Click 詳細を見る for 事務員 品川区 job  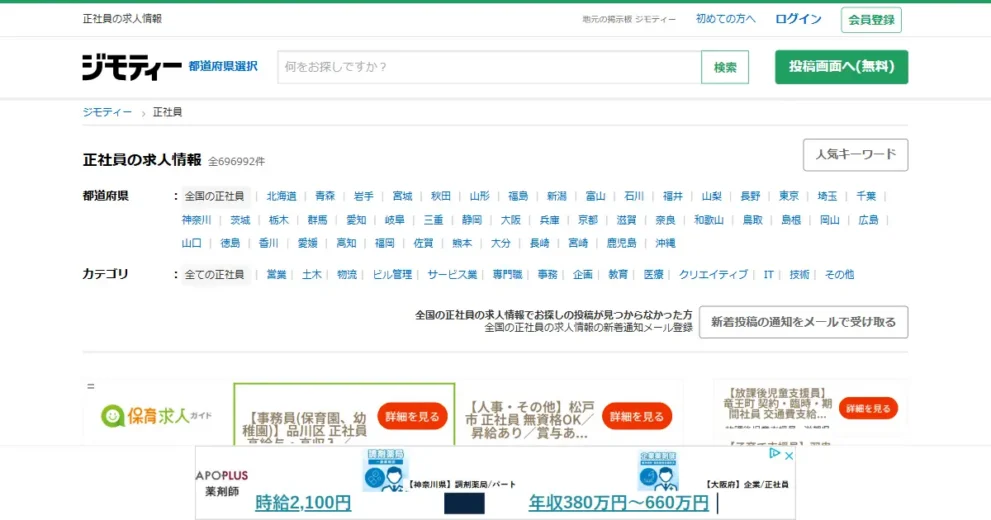coord(412,416)
